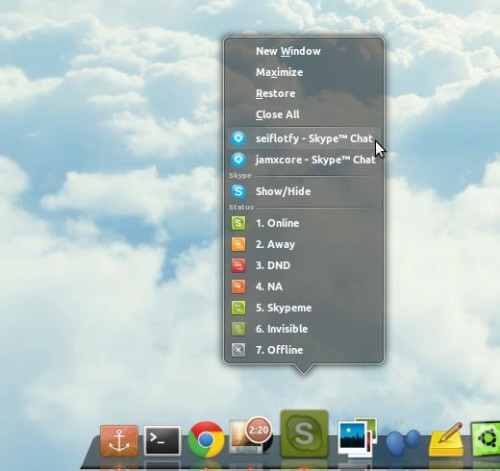Set Skype status to 3. DND
Viewport: 500px width, 471px height.
click(303, 265)
